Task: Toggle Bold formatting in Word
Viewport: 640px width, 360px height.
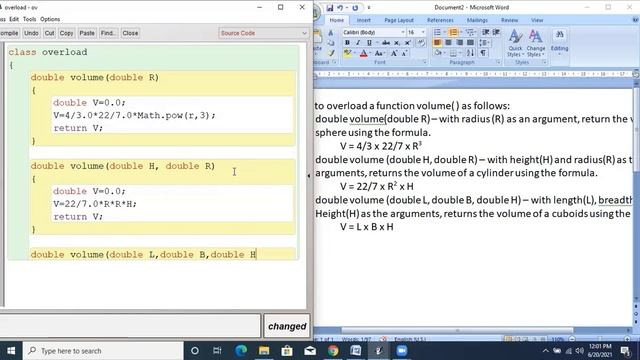Action: coord(347,42)
